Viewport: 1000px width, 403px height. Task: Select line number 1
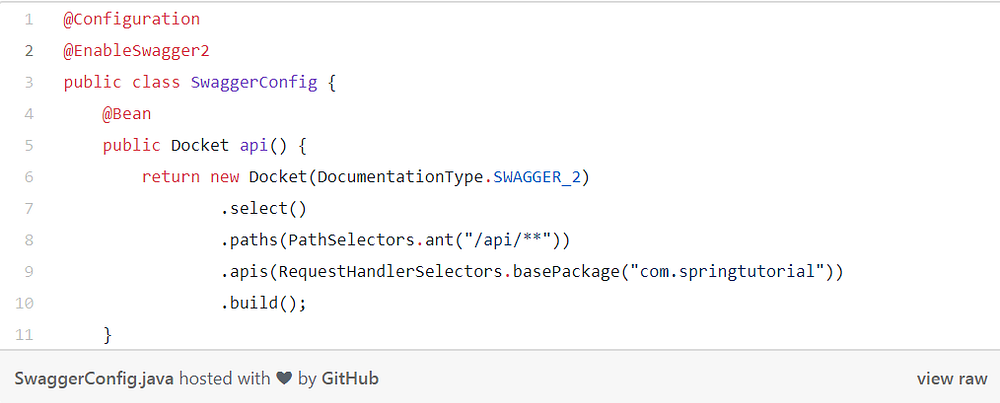[x=29, y=19]
